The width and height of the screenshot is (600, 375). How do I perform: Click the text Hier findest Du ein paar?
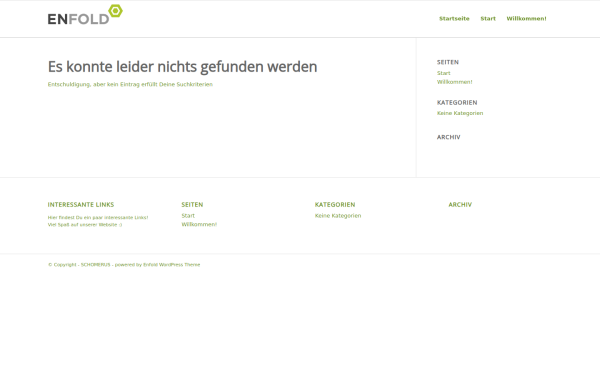(x=75, y=218)
